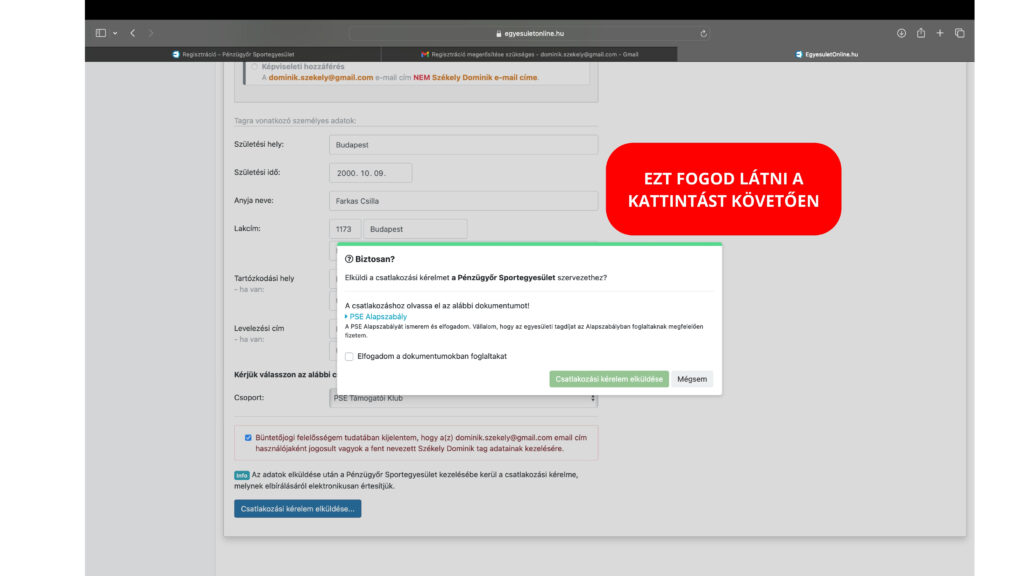
Task: Toggle the Büntetőjogi felelősségem declaration checkbox
Action: (248, 438)
